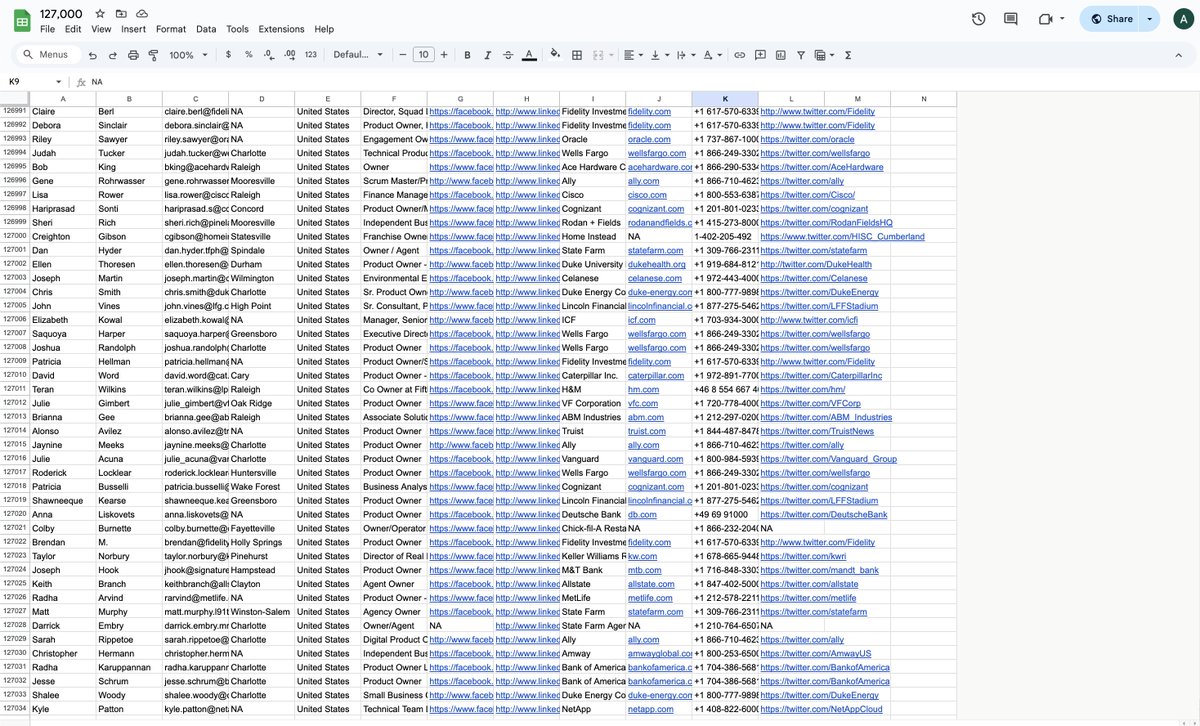The image size is (1200, 726).
Task: Open the functions sigma menu
Action: click(848, 55)
